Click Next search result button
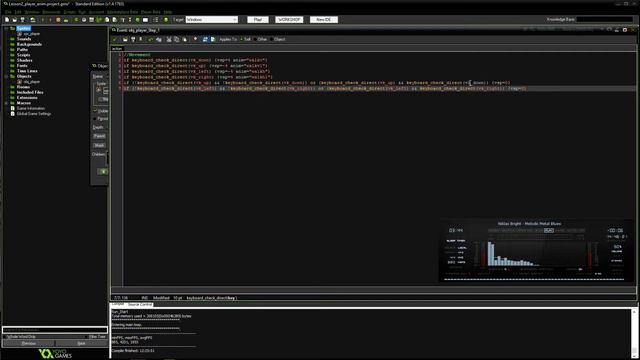The width and height of the screenshot is (640, 360). tap(81, 343)
